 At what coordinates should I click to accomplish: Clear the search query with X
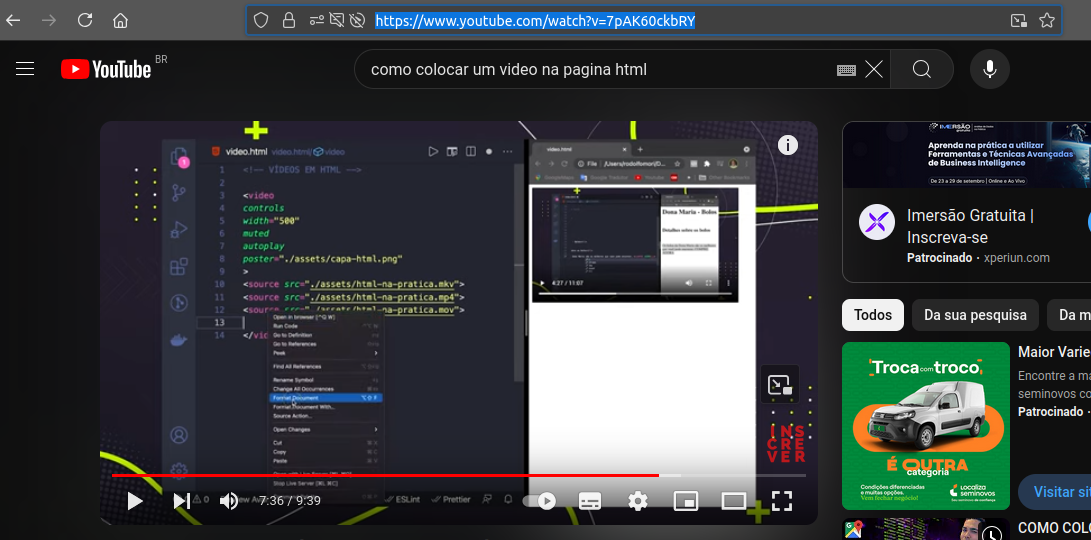coord(873,69)
